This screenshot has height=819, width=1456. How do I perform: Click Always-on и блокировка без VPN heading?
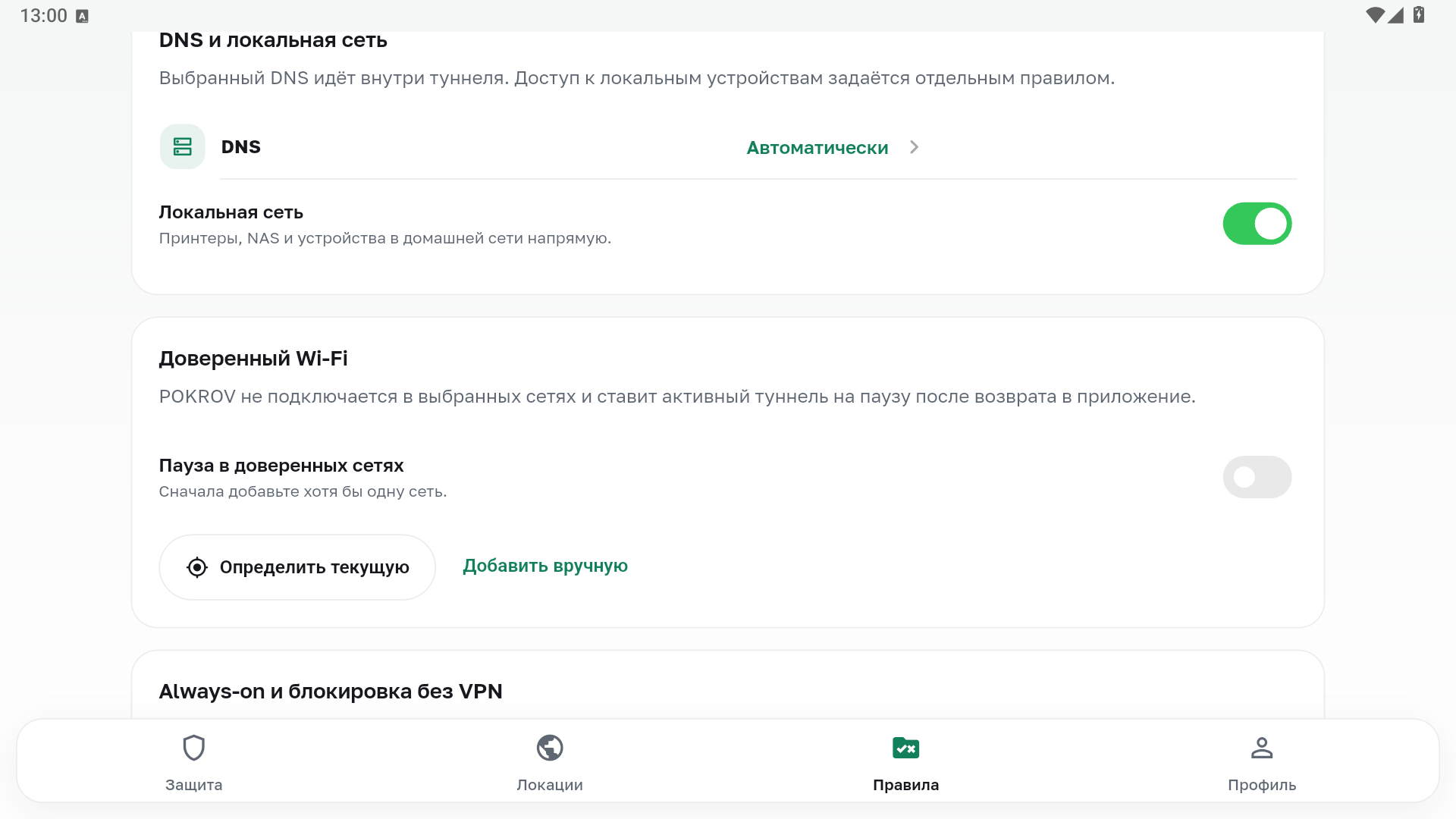(331, 692)
